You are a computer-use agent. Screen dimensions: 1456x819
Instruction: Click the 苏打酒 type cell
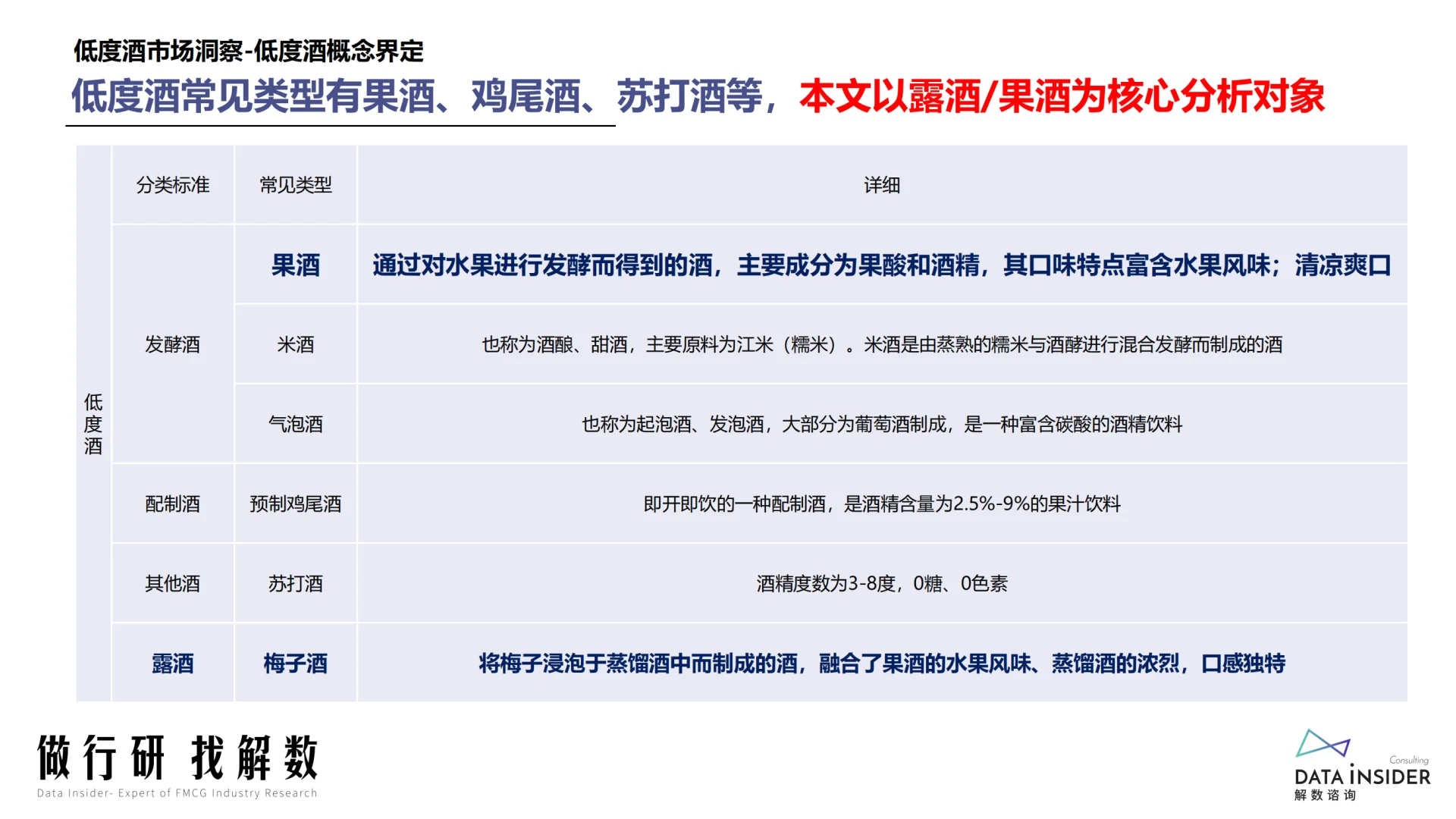[296, 583]
